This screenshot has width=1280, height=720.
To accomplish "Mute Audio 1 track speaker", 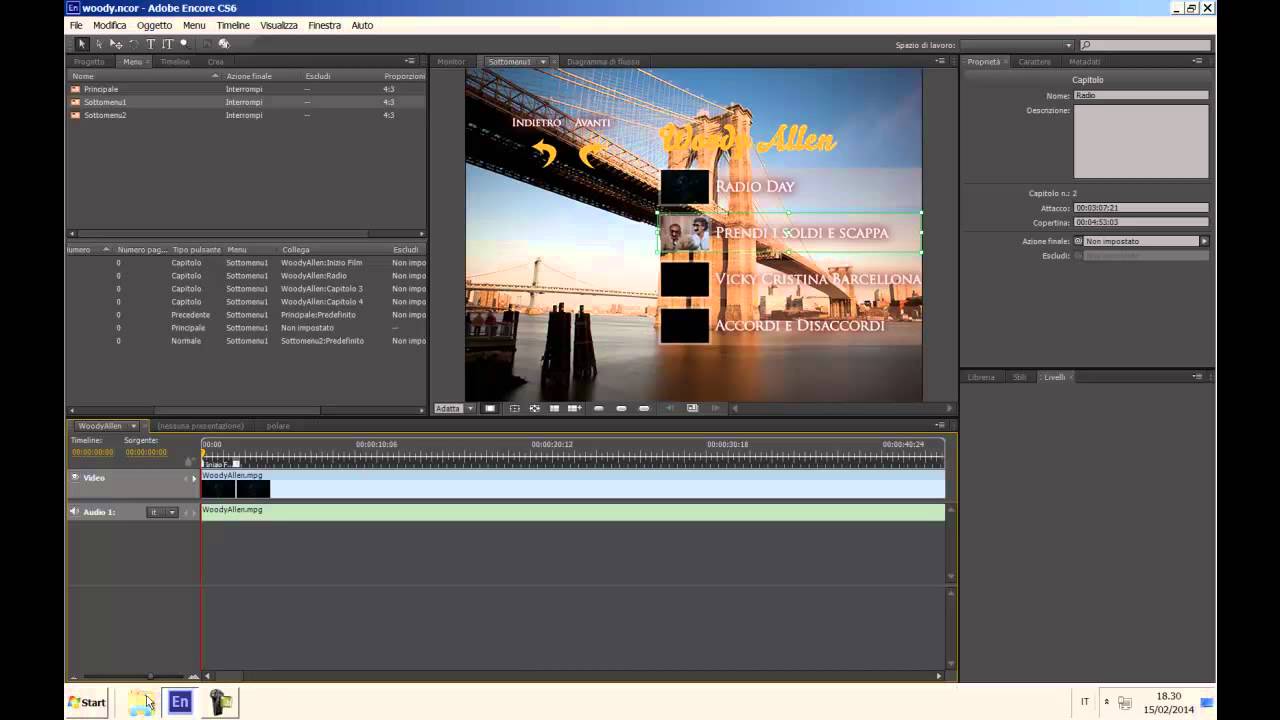I will [x=74, y=511].
